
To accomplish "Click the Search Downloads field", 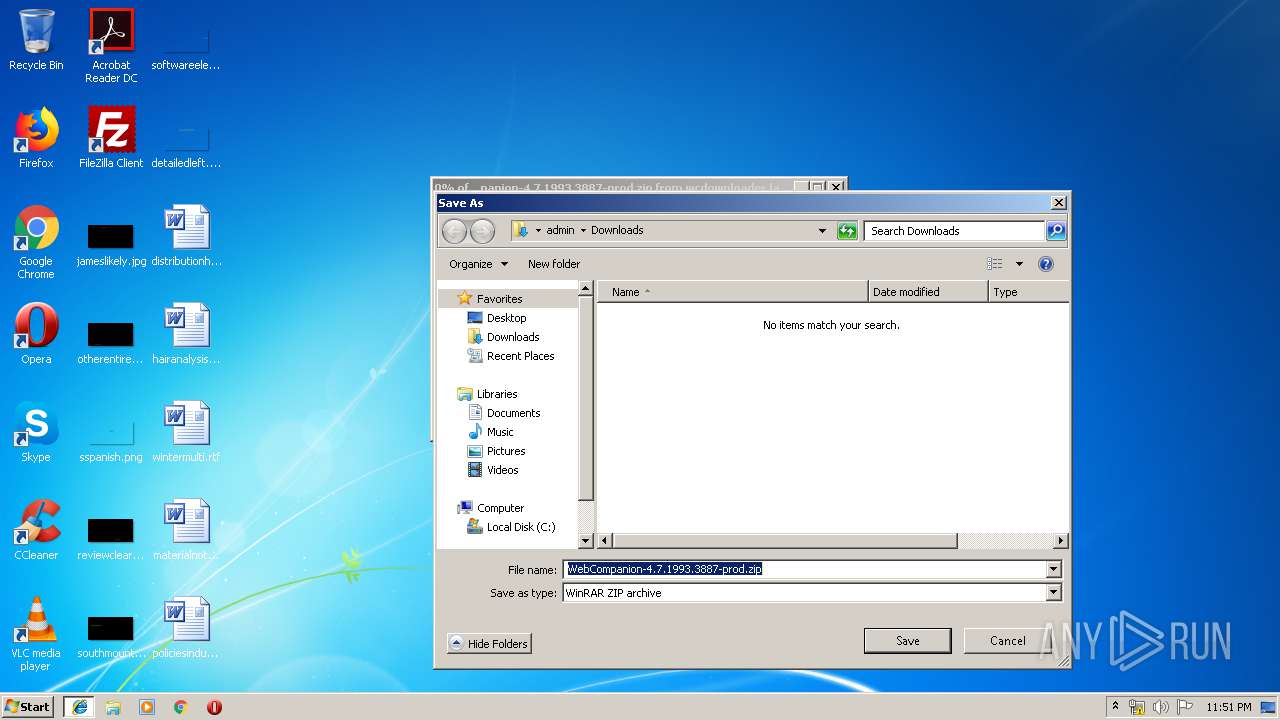I will coord(955,231).
